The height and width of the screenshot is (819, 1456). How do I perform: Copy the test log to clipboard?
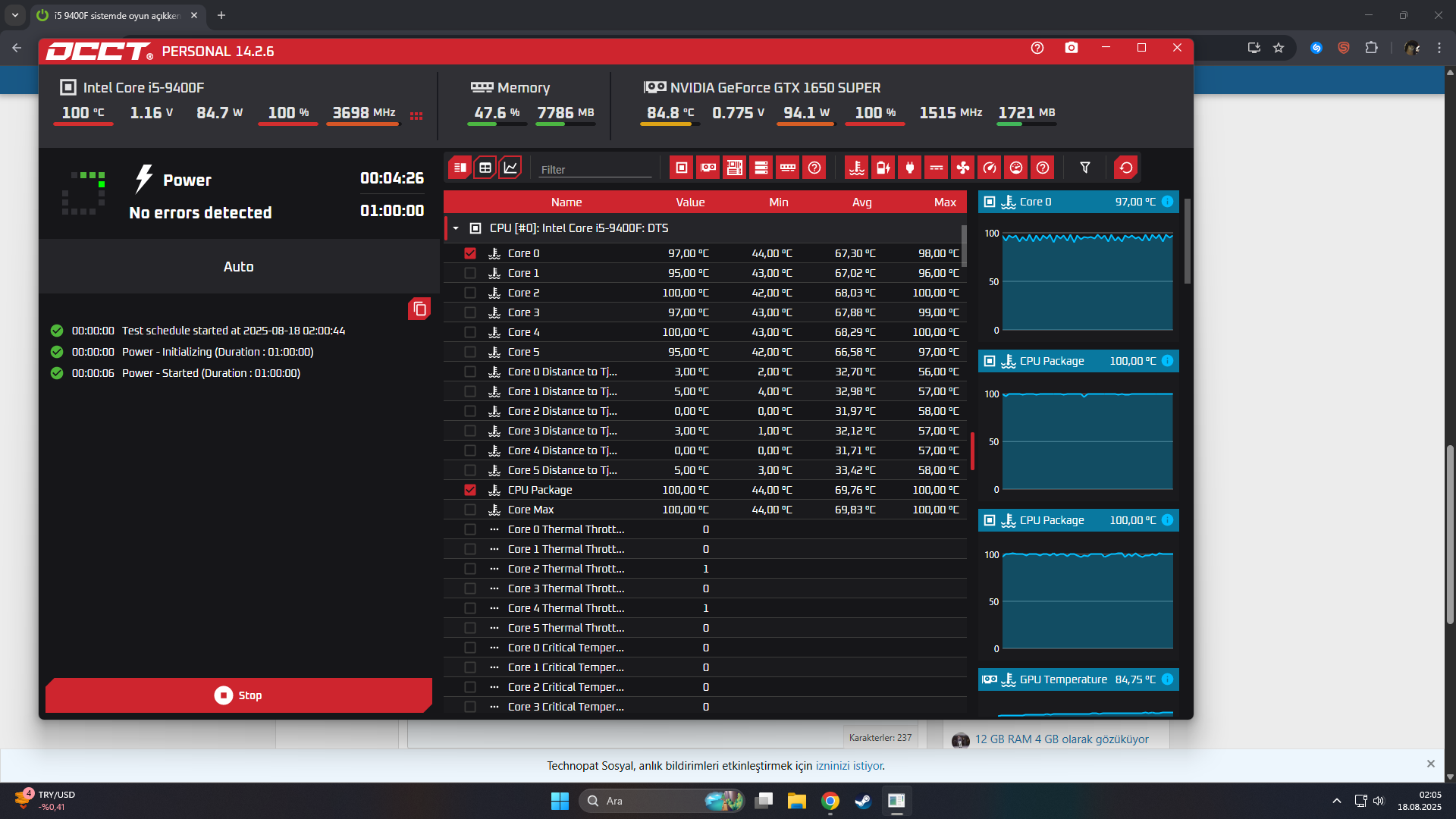tap(419, 309)
